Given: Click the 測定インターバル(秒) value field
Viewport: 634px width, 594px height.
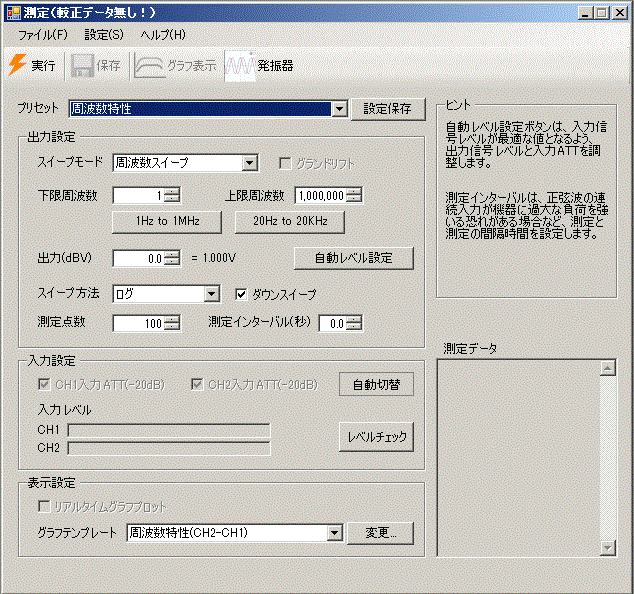Looking at the screenshot, I should point(332,323).
